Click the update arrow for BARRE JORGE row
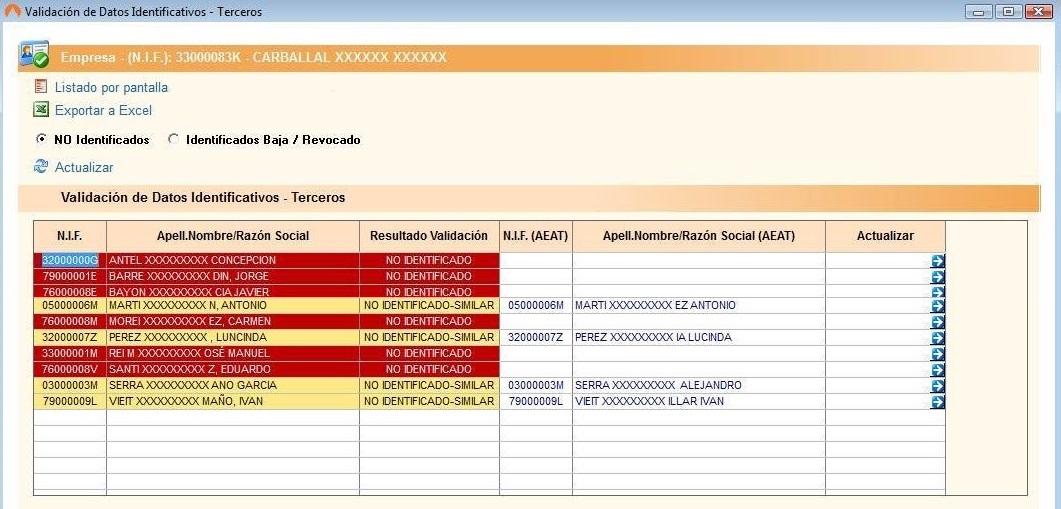 (937, 277)
